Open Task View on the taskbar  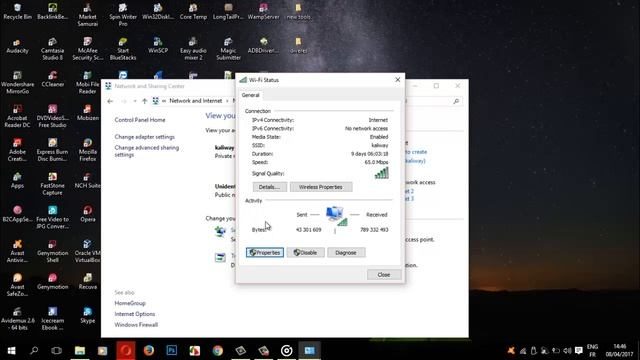coord(56,350)
